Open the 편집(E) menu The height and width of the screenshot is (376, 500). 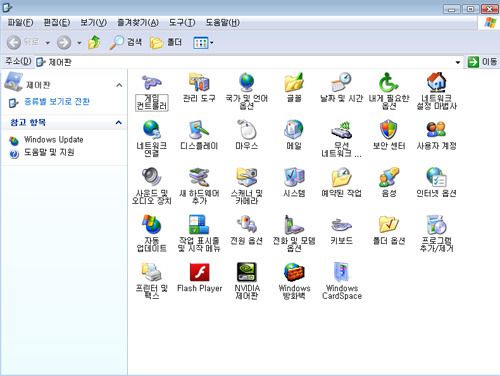[x=57, y=23]
